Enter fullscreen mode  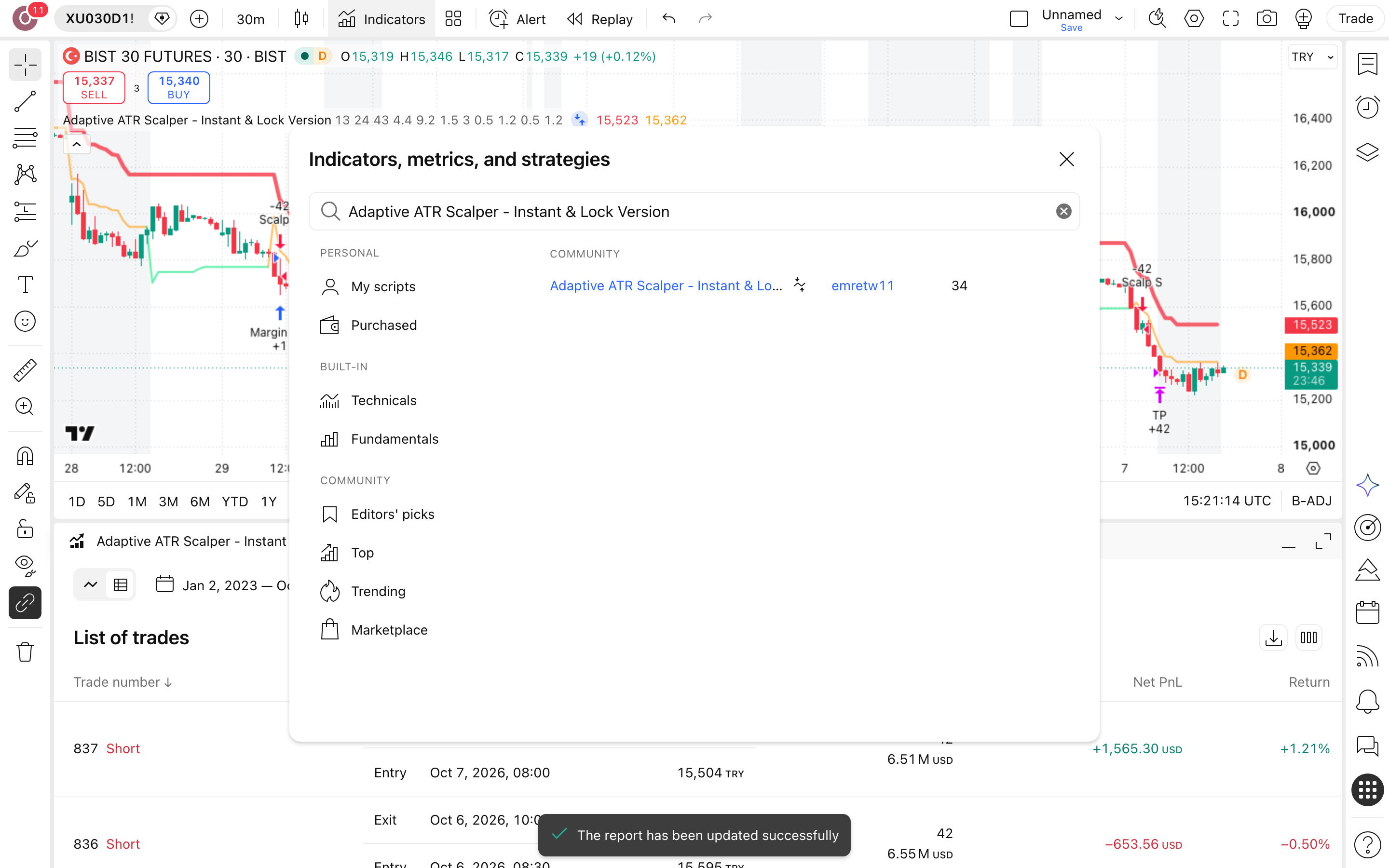tap(1230, 19)
